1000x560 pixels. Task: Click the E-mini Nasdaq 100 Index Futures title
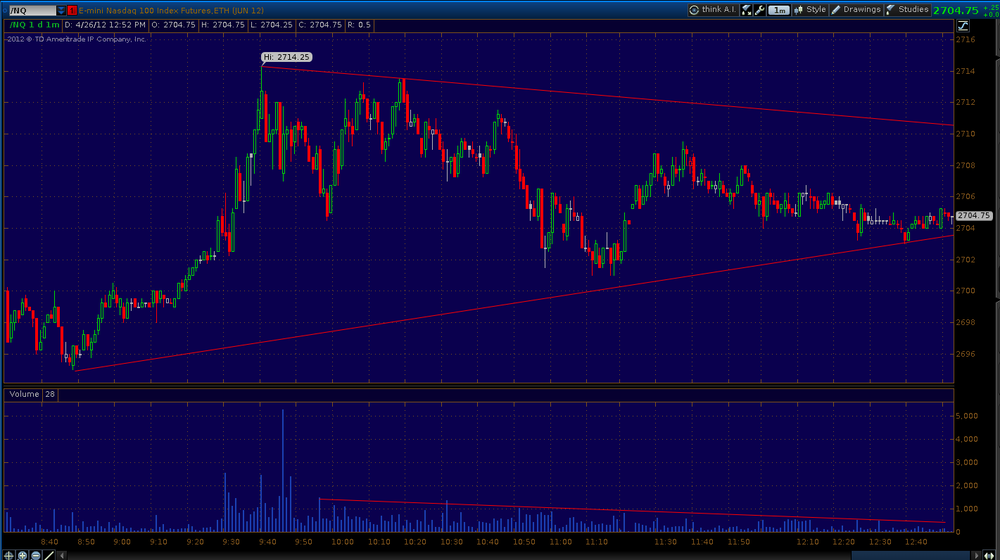(171, 10)
